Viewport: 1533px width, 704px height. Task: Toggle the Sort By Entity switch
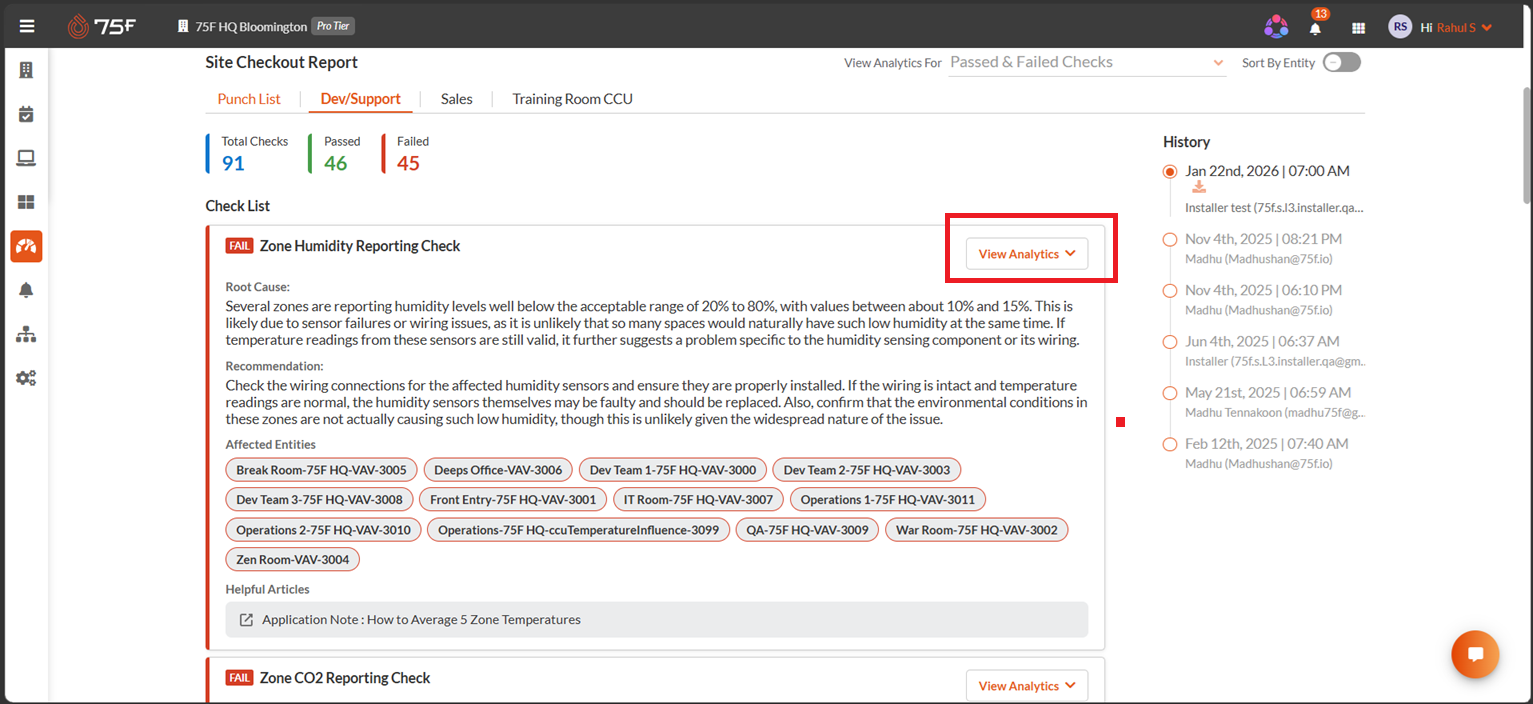(1342, 62)
